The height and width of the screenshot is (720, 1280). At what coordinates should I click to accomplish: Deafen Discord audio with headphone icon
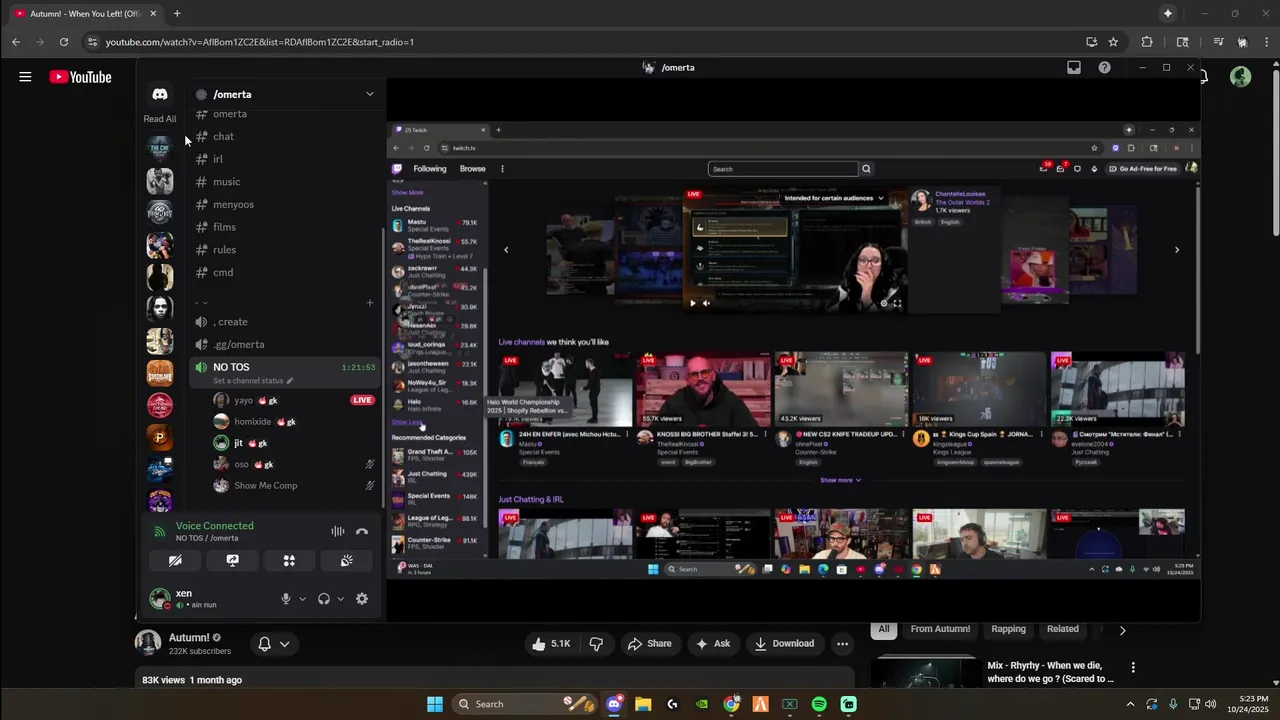pyautogui.click(x=324, y=599)
